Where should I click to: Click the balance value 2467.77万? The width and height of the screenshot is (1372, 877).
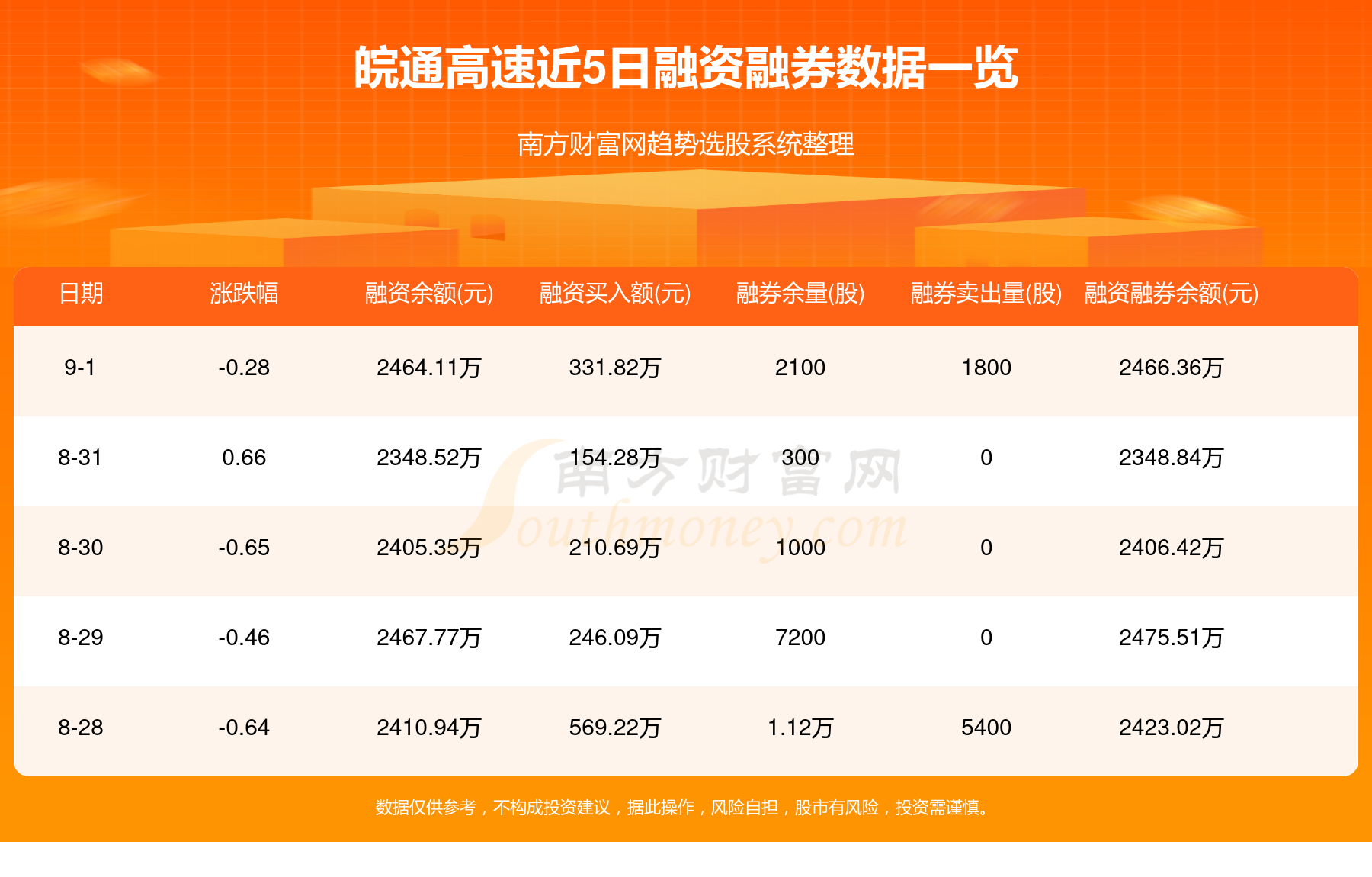[429, 638]
